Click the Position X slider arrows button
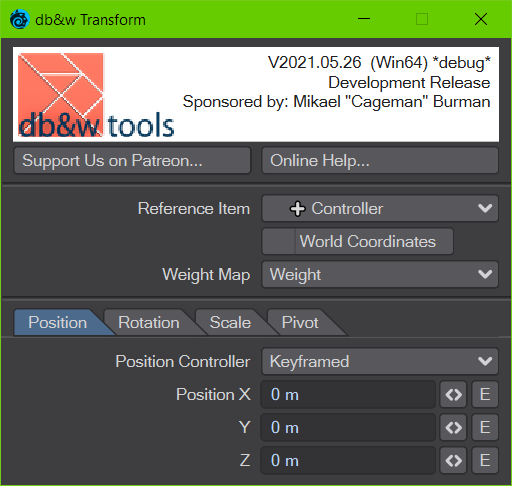The height and width of the screenshot is (486, 512). (x=453, y=395)
